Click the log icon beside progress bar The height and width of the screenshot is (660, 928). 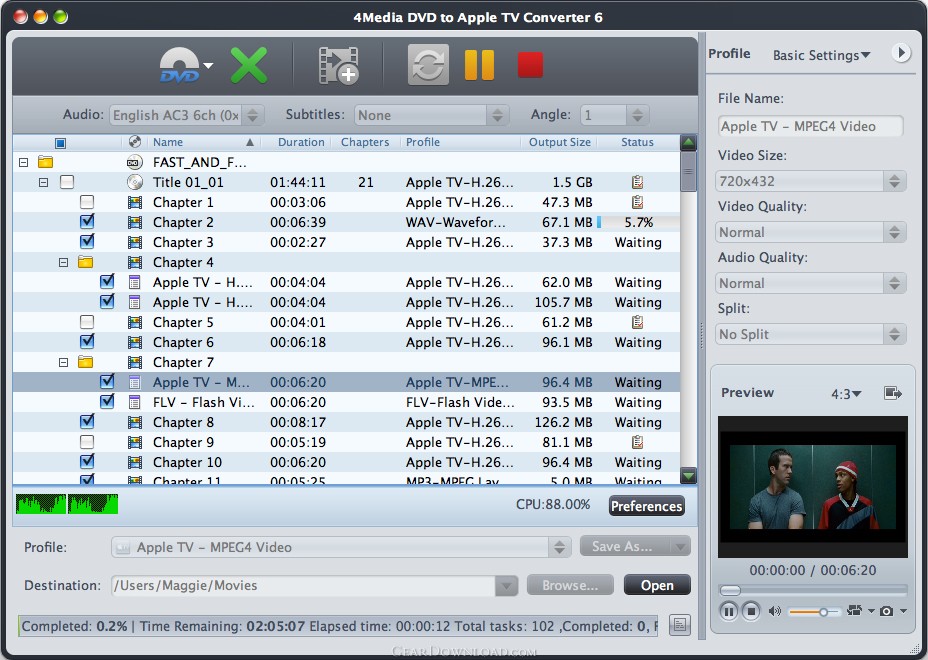[x=680, y=625]
